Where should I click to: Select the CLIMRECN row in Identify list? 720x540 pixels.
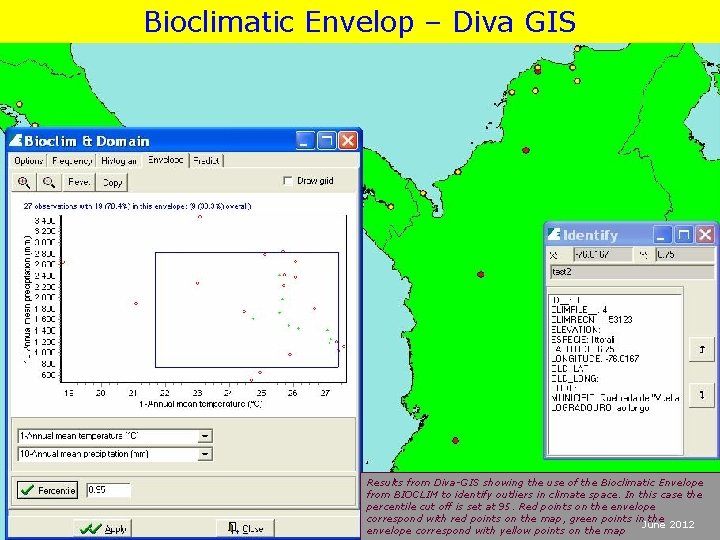click(x=591, y=320)
